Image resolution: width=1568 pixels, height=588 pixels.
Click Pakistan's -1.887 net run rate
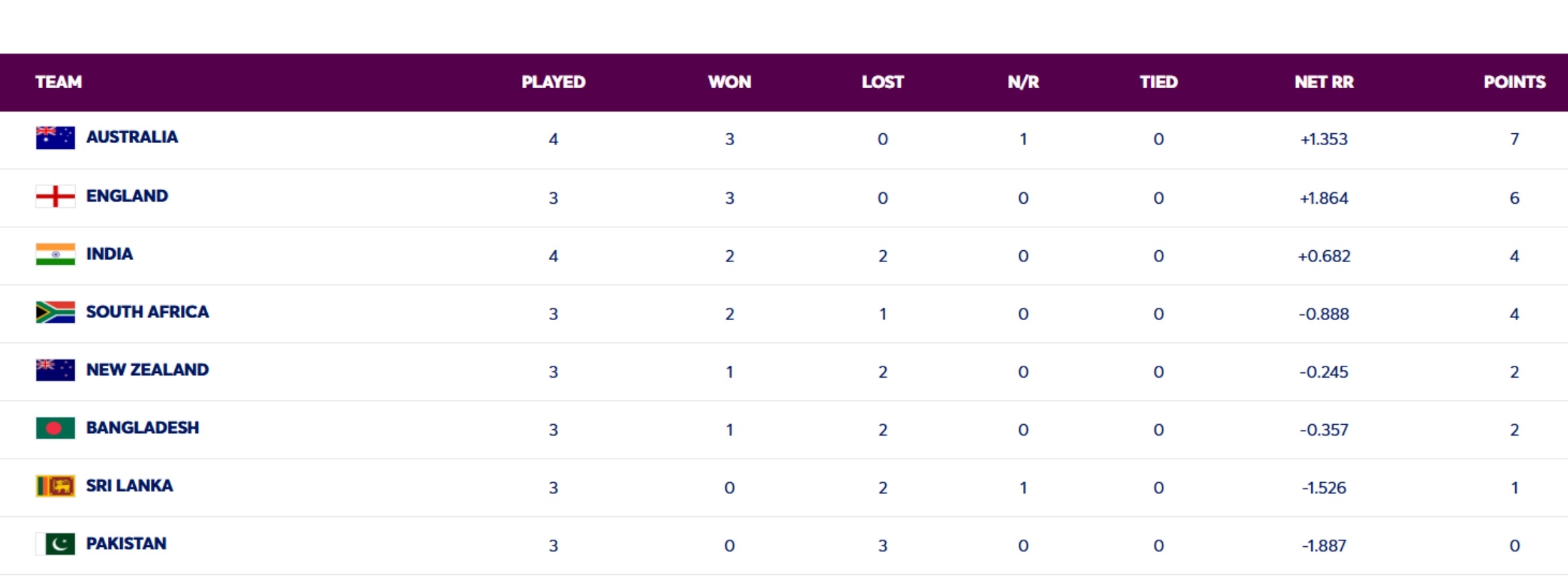[x=1324, y=546]
